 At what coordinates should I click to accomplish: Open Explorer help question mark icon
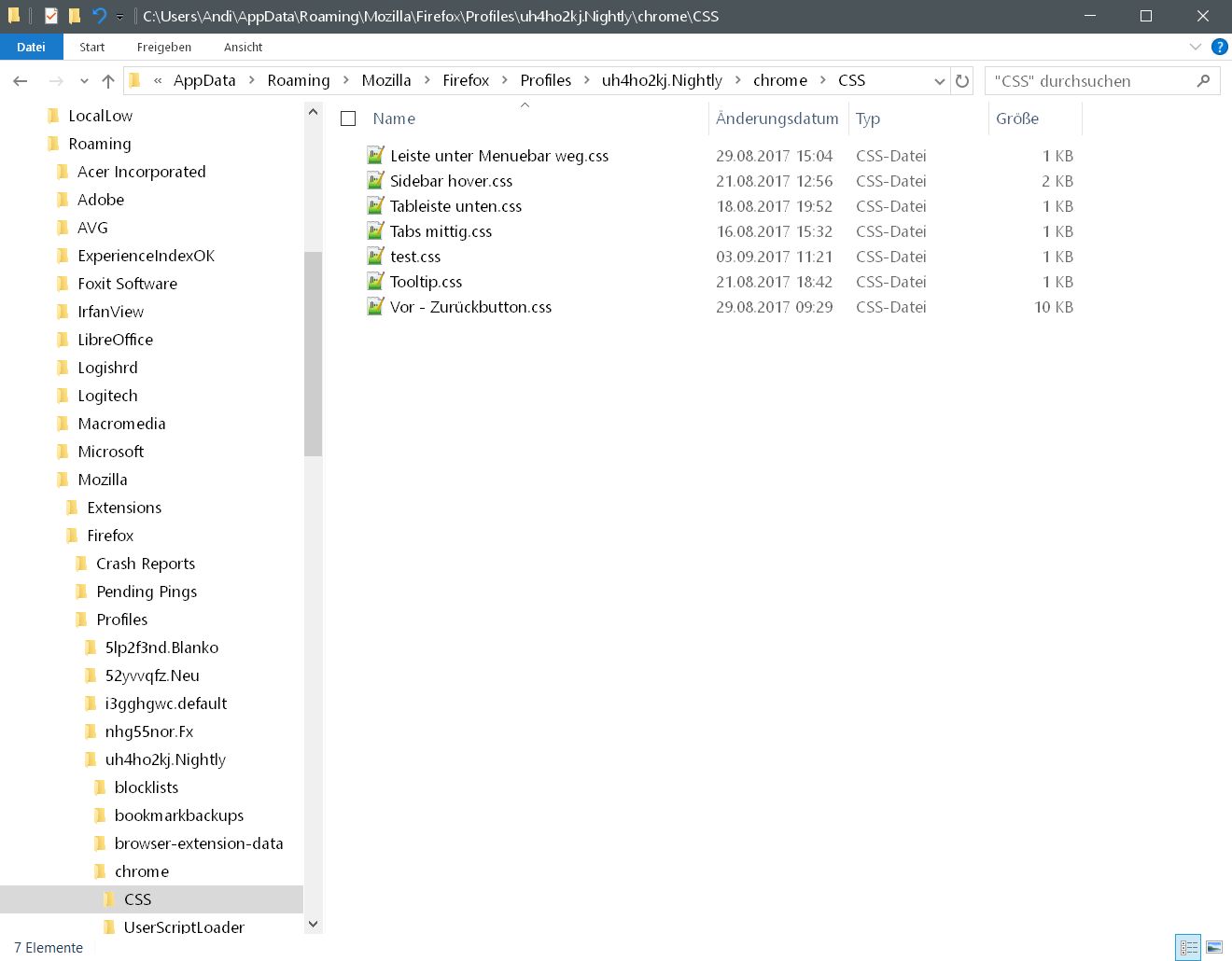(x=1219, y=47)
